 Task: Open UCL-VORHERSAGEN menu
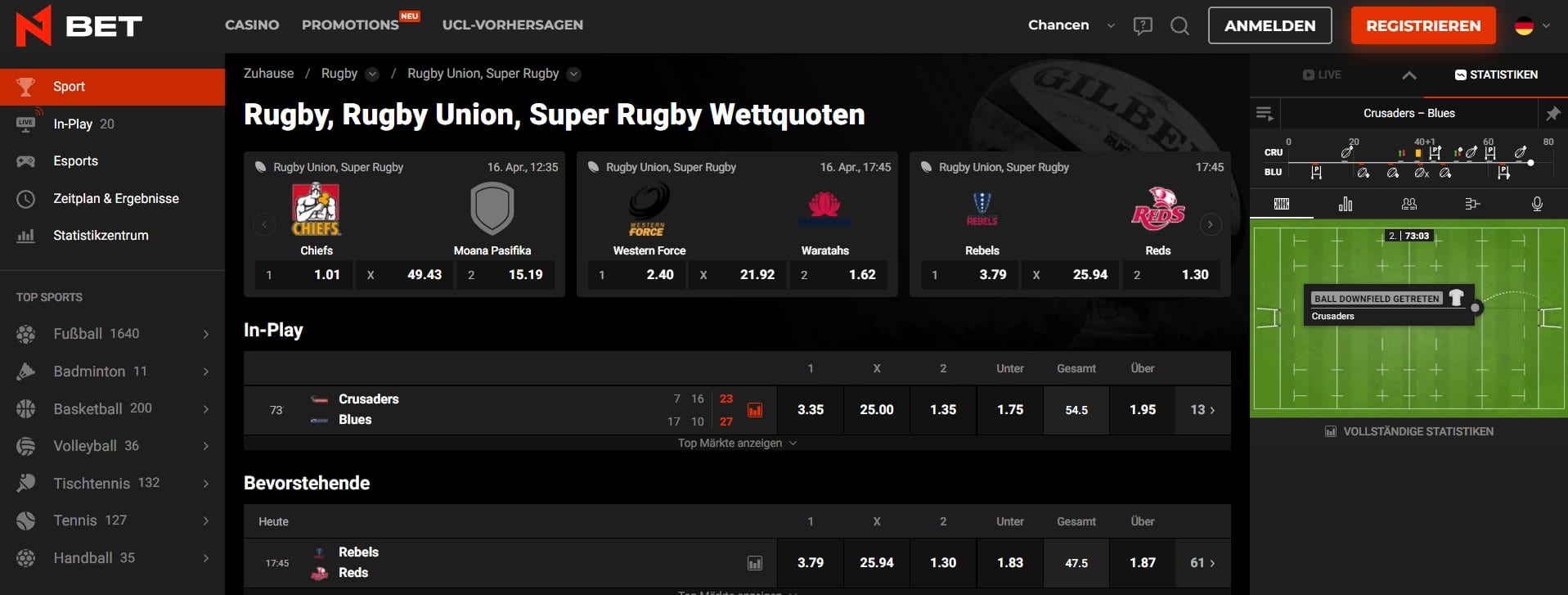[513, 25]
